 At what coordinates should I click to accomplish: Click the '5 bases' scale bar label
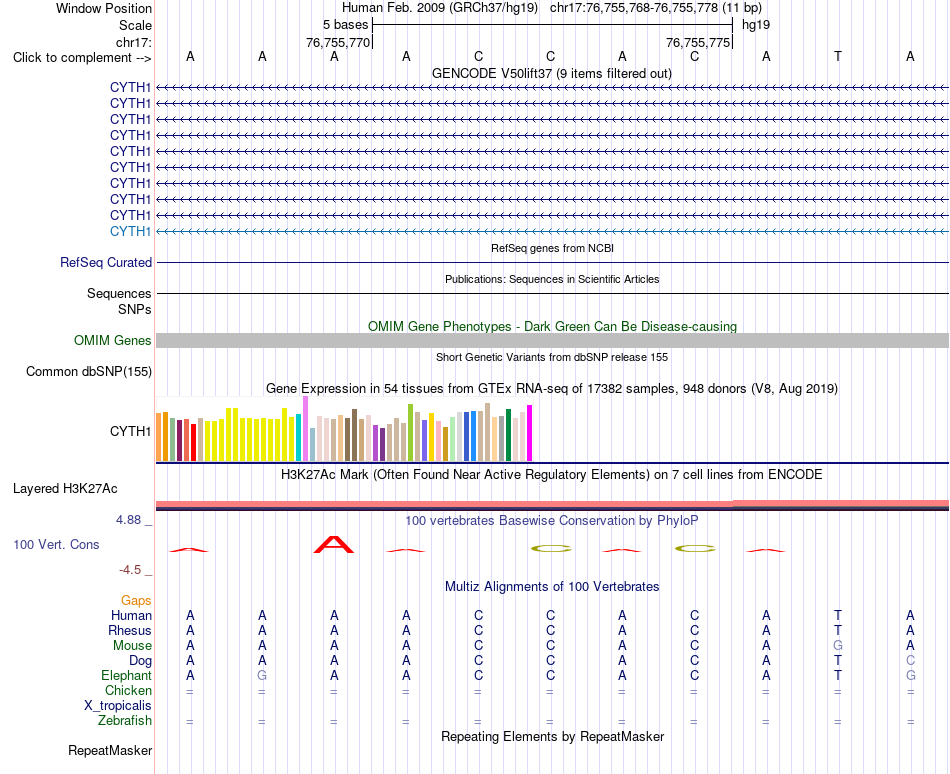345,25
